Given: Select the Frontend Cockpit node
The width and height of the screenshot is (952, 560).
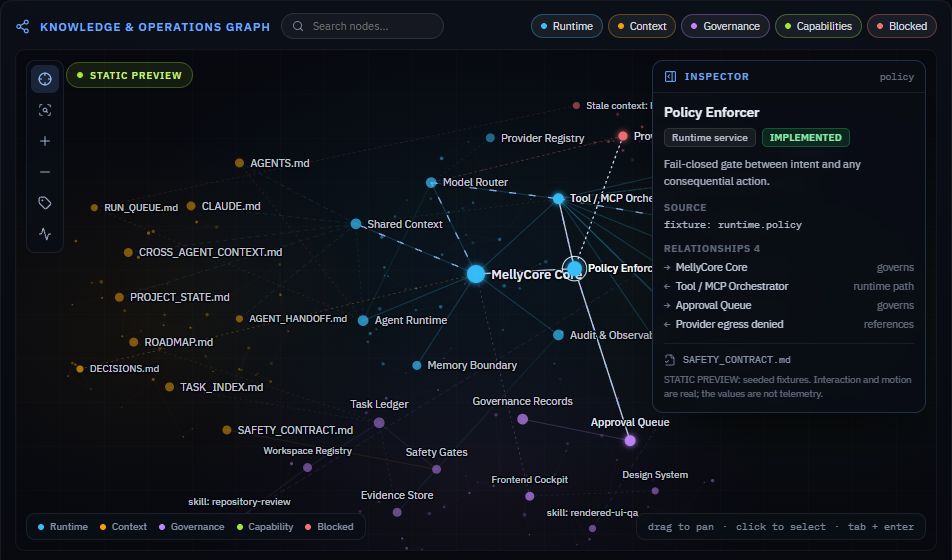Looking at the screenshot, I should tap(529, 496).
